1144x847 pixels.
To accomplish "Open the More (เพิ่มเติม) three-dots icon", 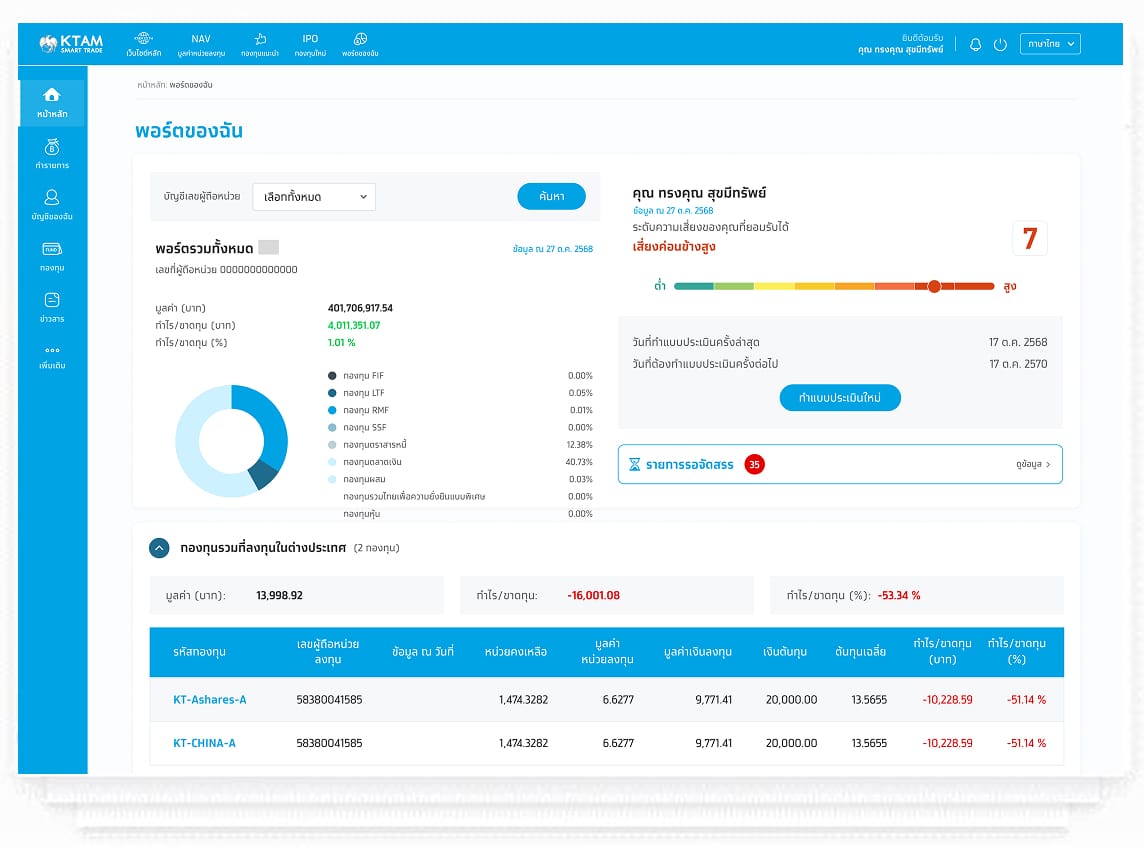I will coord(52,350).
